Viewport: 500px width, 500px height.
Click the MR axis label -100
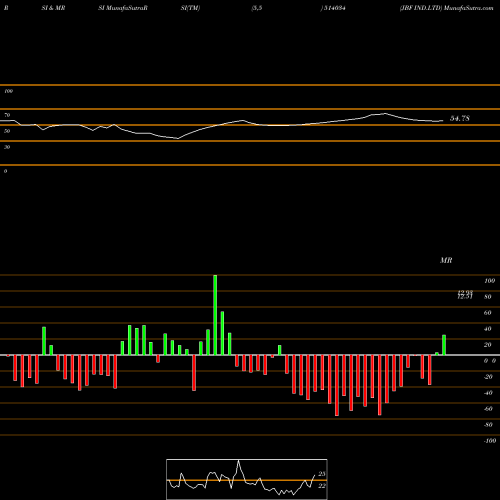(x=490, y=441)
